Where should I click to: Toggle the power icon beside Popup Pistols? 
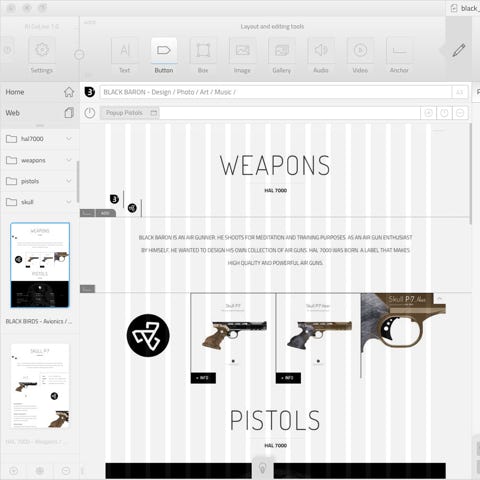click(90, 113)
